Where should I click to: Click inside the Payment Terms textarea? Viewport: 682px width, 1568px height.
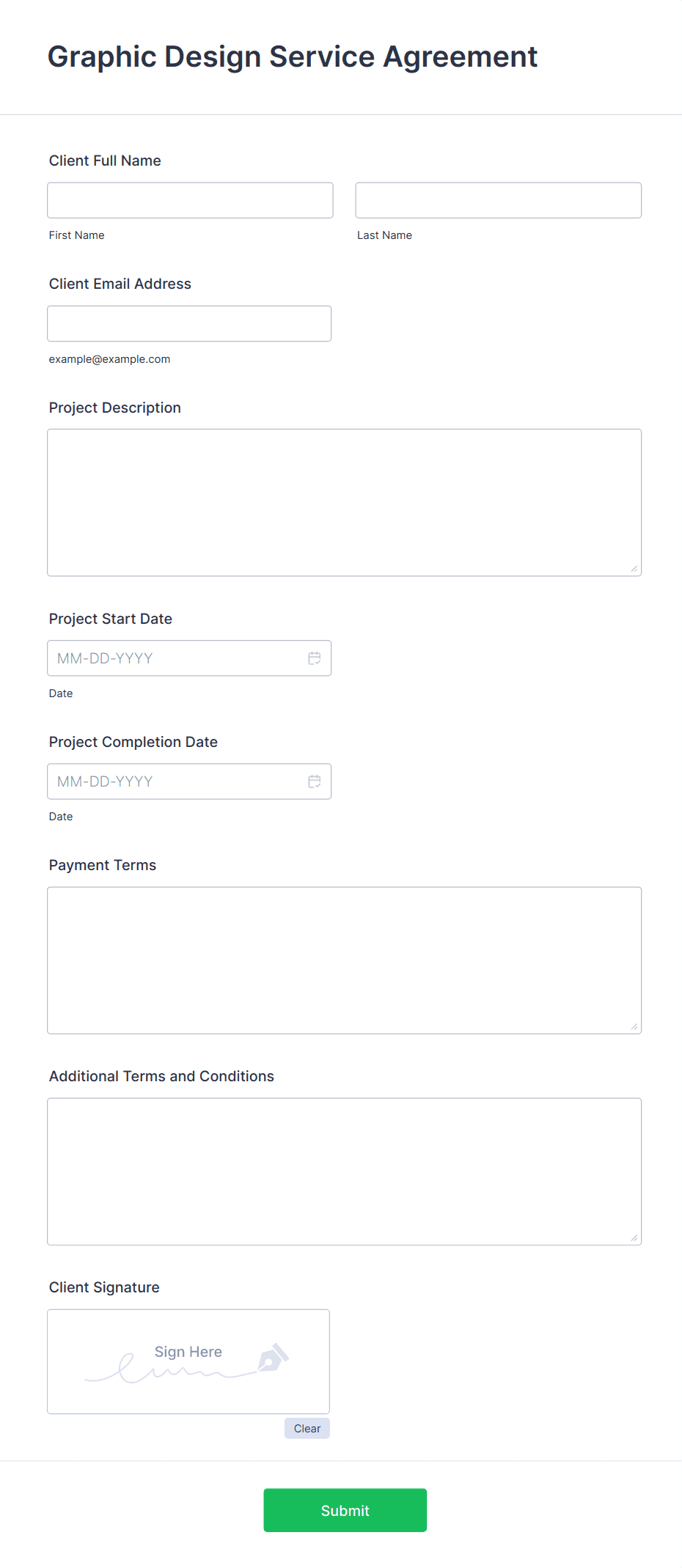pyautogui.click(x=345, y=960)
